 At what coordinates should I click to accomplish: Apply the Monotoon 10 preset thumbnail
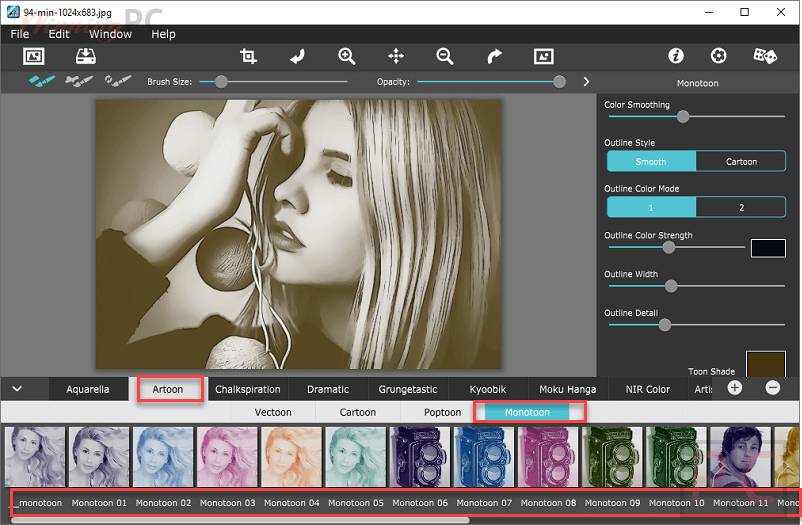click(x=677, y=457)
